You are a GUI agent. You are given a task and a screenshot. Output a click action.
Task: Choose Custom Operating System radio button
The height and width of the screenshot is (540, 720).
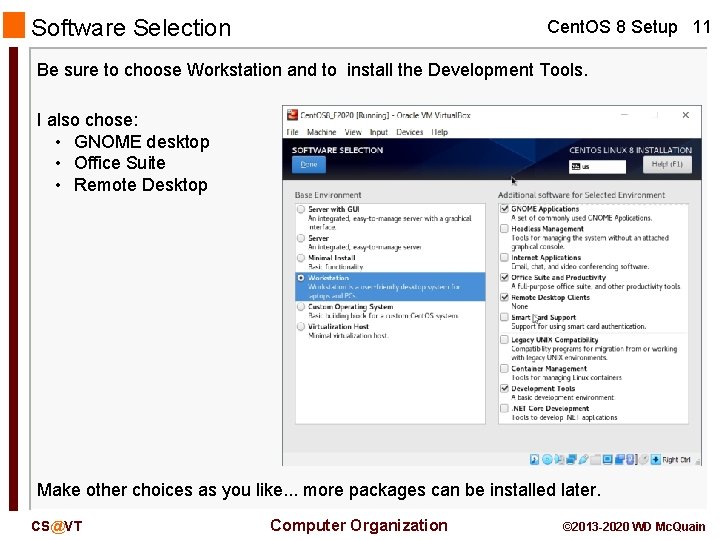tap(301, 306)
